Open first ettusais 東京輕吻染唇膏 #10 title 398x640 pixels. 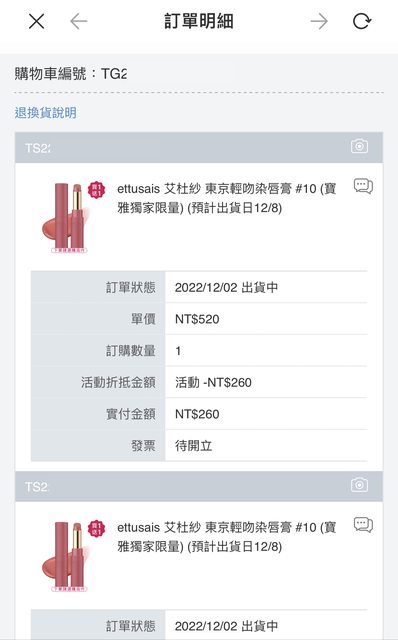pyautogui.click(x=227, y=198)
